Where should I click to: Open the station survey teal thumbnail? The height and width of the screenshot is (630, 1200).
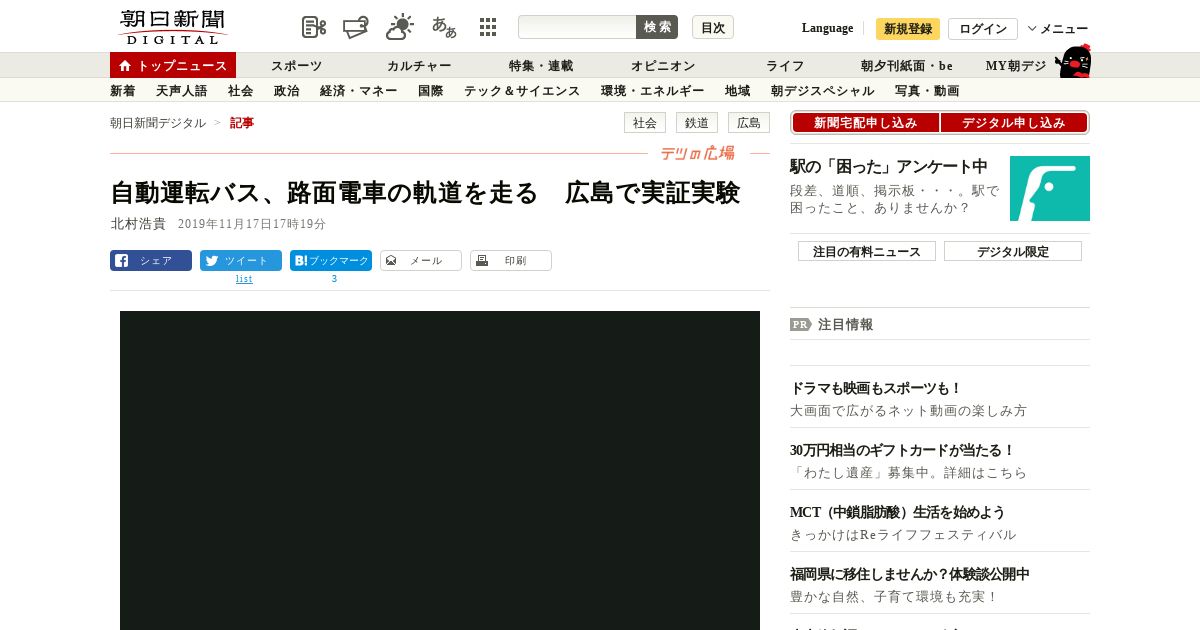coord(1050,188)
